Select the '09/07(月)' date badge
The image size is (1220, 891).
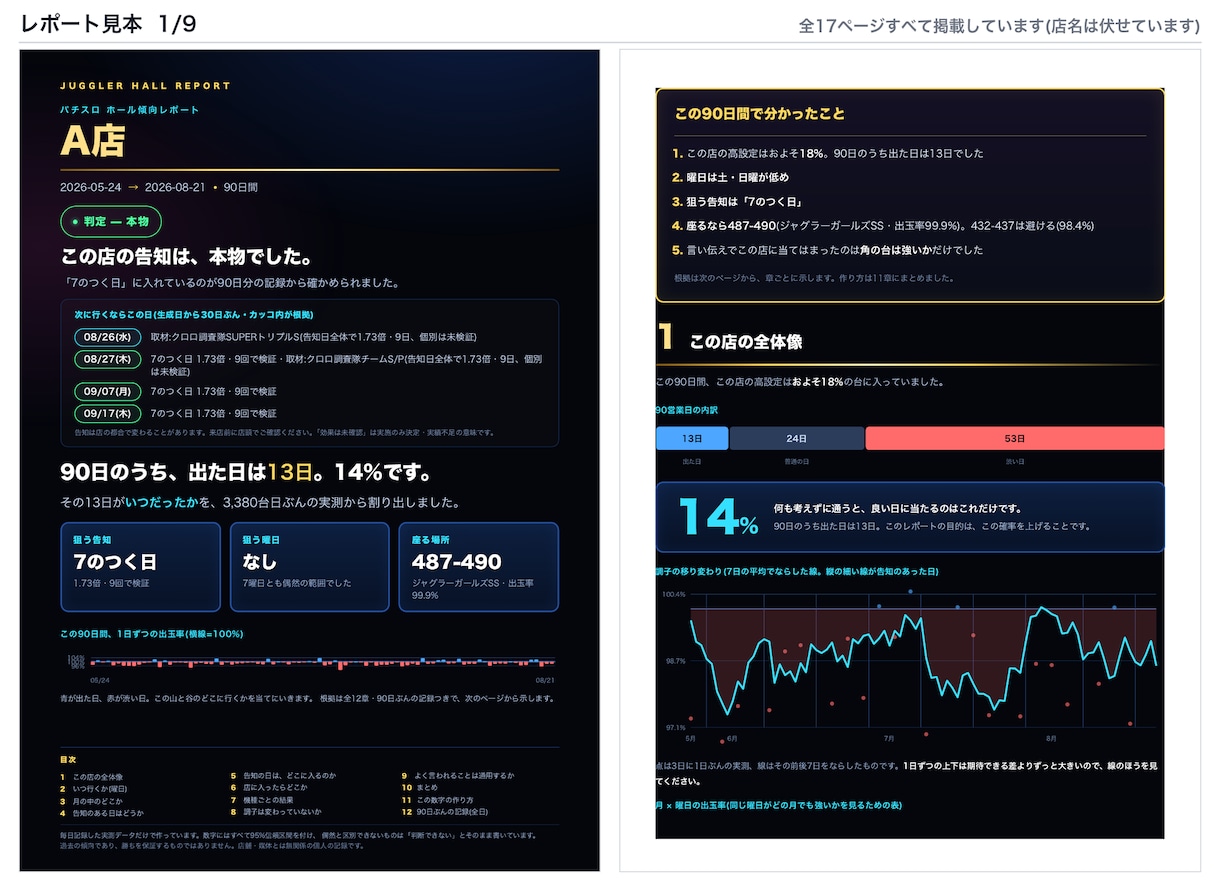pyautogui.click(x=107, y=391)
